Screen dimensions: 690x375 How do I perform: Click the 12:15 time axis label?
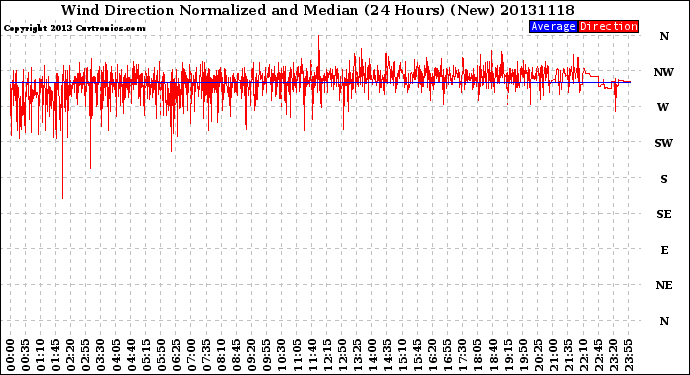327,355
